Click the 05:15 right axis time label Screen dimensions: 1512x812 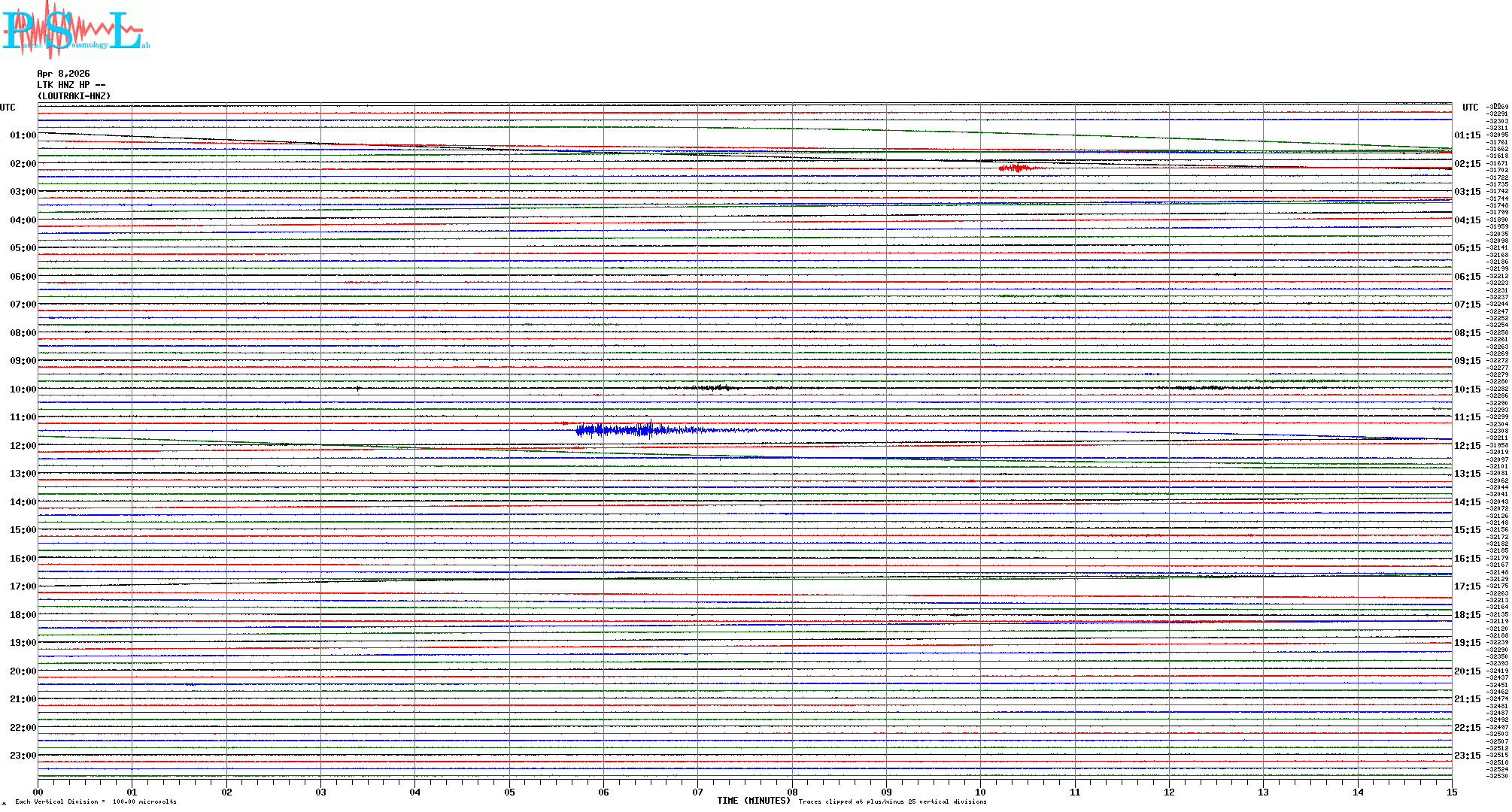(x=1467, y=248)
